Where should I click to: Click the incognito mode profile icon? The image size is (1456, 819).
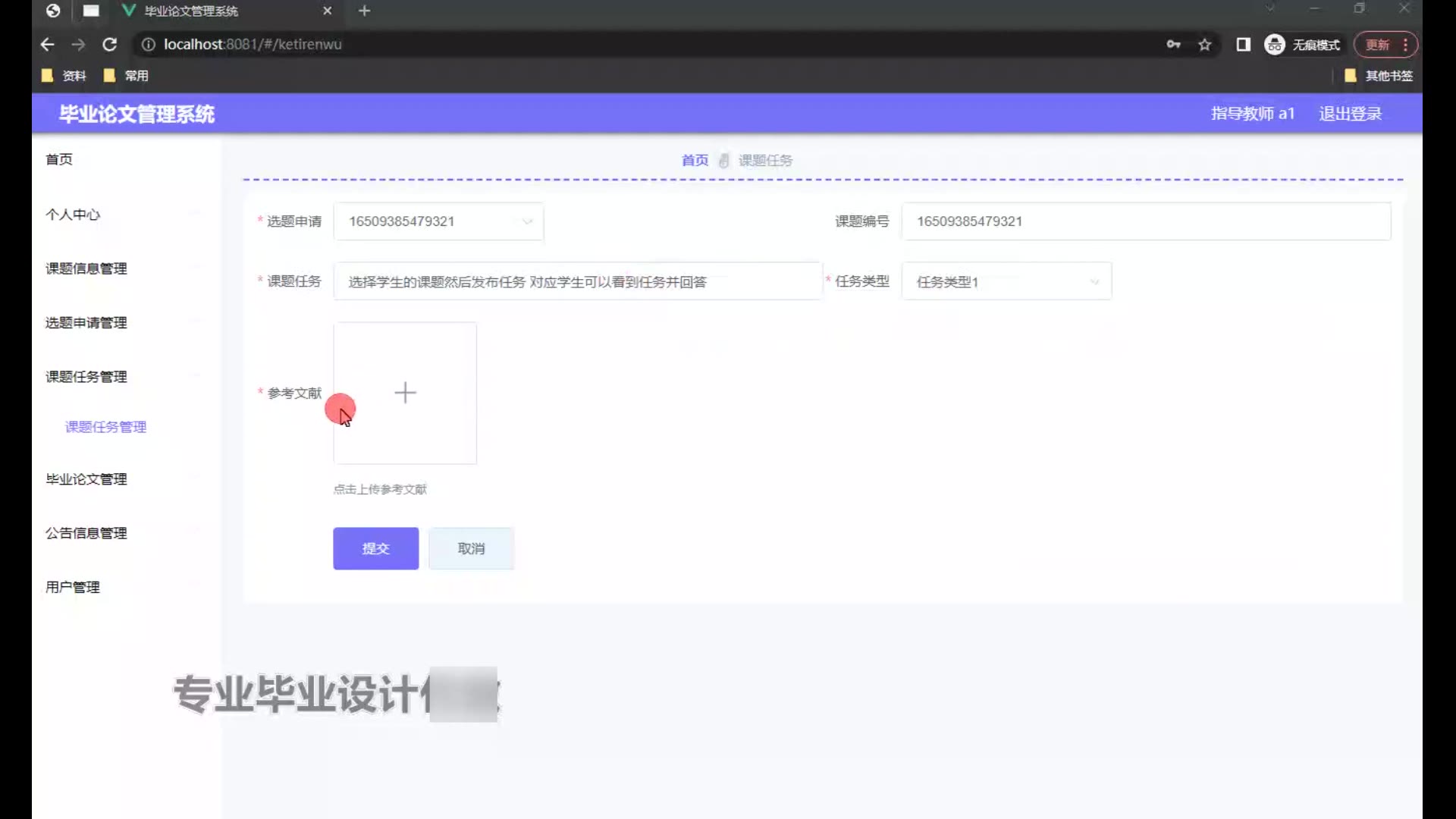pos(1275,45)
